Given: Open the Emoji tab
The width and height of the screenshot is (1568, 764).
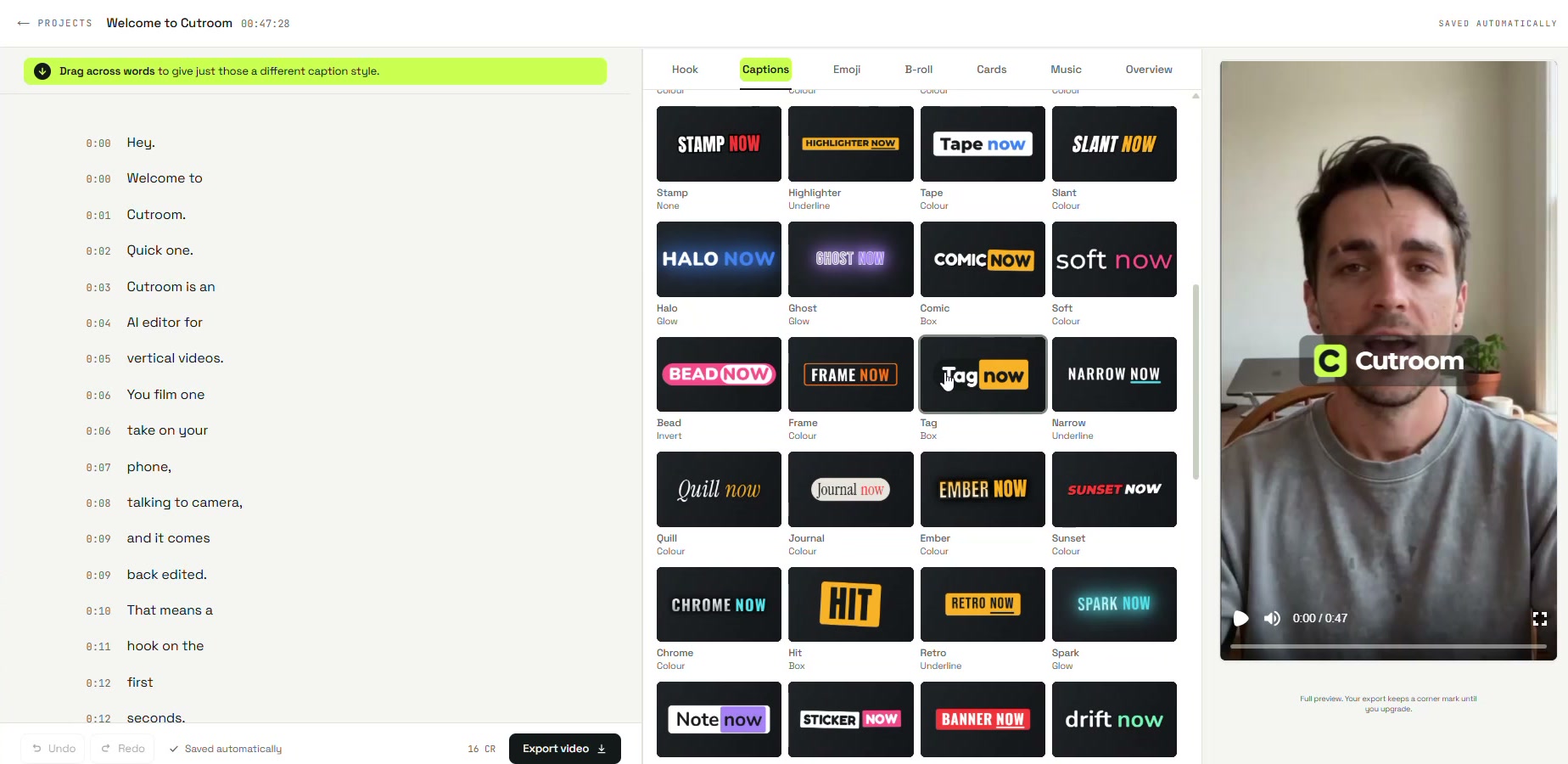Looking at the screenshot, I should coord(847,70).
